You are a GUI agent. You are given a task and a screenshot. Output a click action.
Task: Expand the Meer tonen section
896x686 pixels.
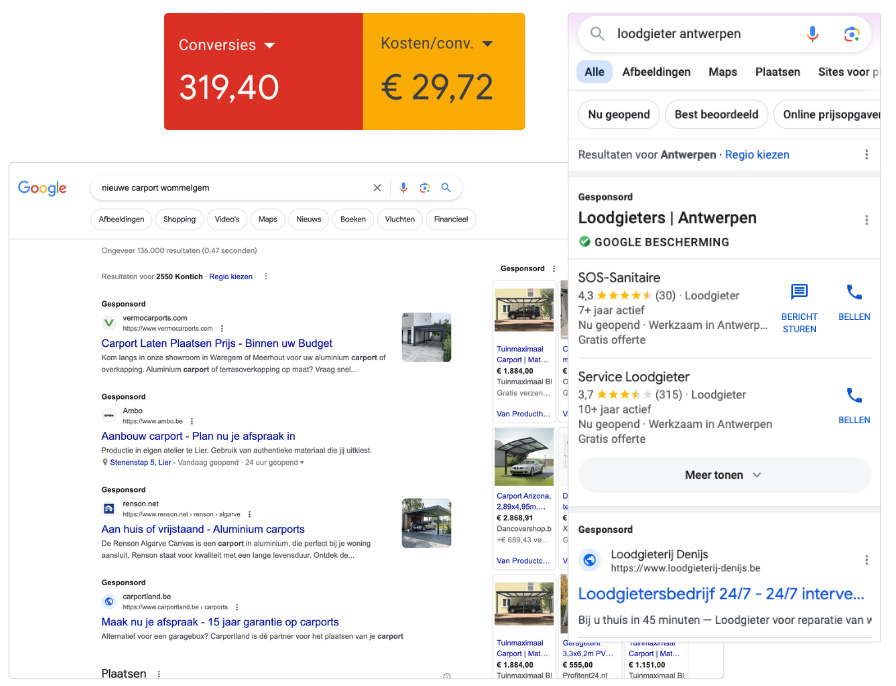[x=723, y=475]
